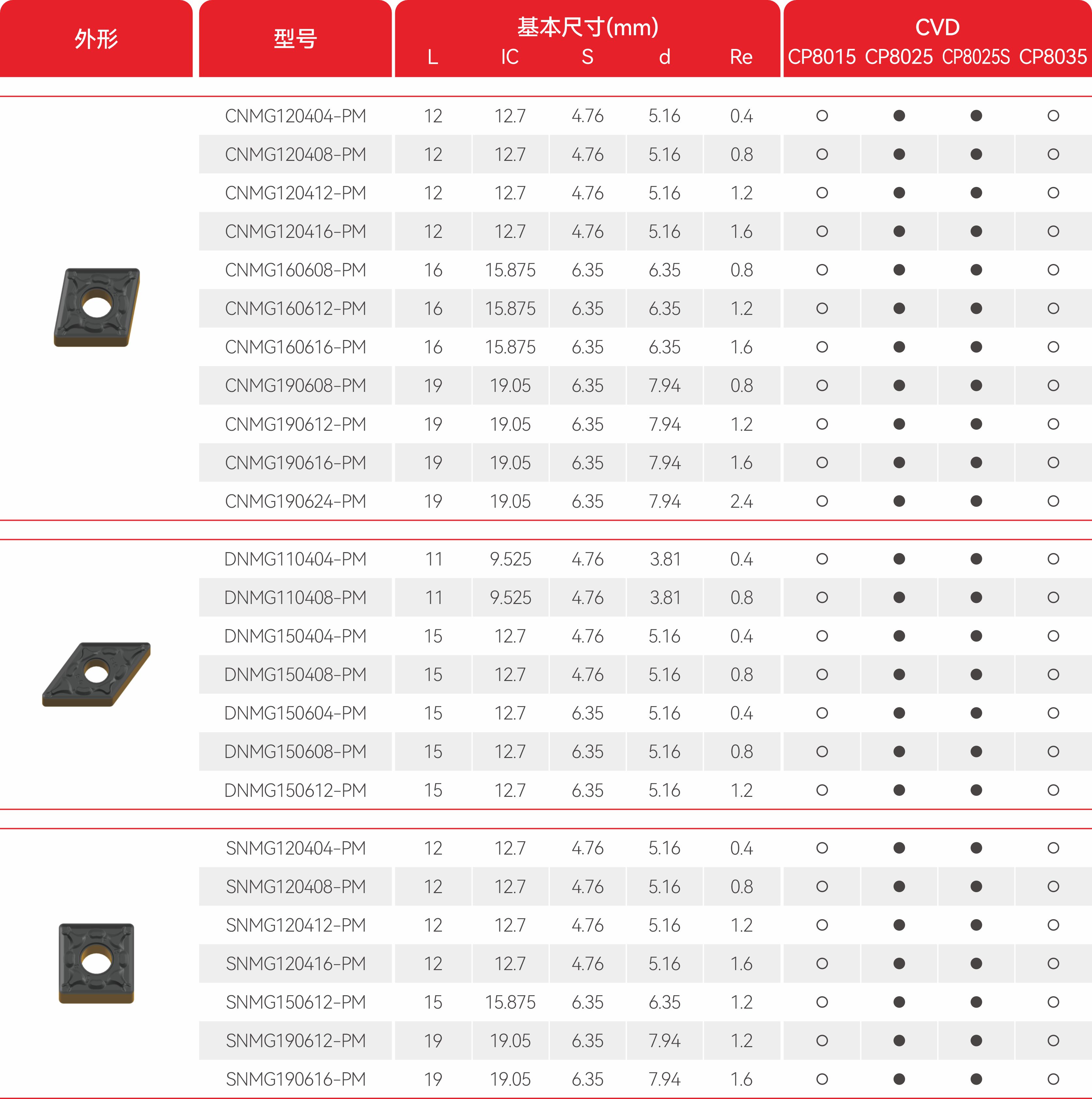Screen dimensions: 1092x1099
Task: Click the SNMG square insert image
Action: click(97, 963)
